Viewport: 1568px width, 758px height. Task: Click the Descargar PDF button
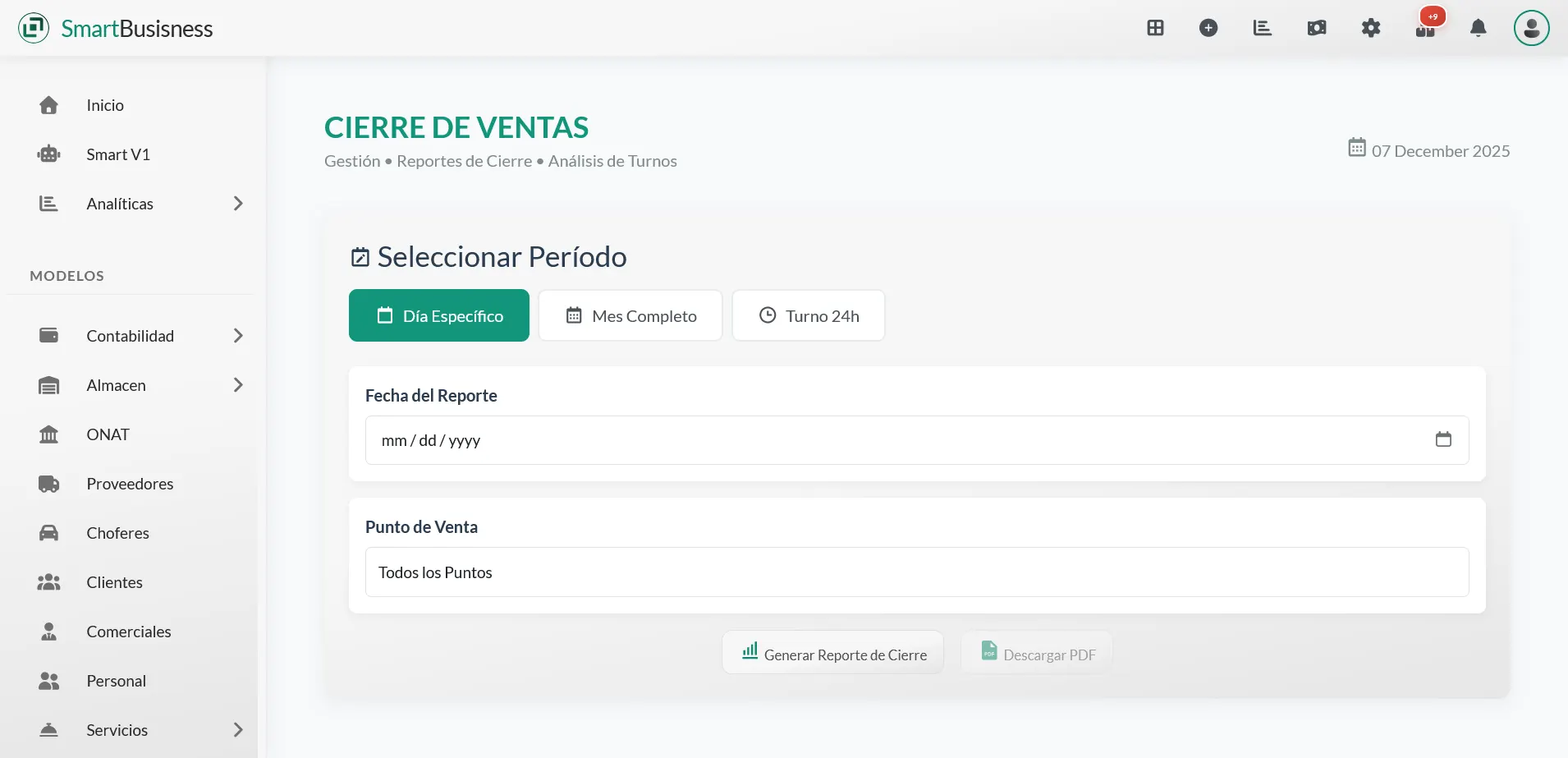1037,653
